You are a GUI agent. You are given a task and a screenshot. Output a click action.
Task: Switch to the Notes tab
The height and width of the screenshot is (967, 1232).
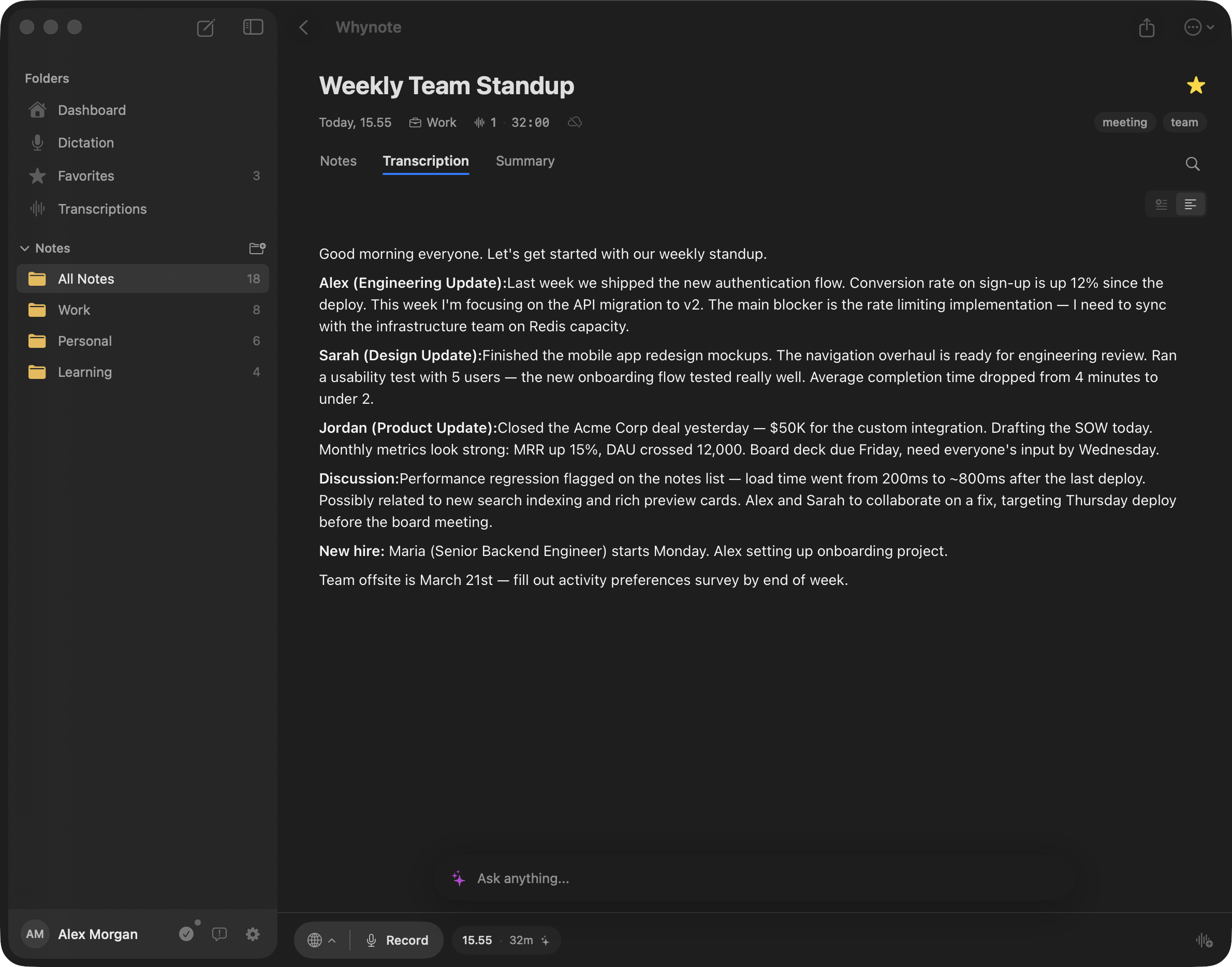click(x=338, y=161)
